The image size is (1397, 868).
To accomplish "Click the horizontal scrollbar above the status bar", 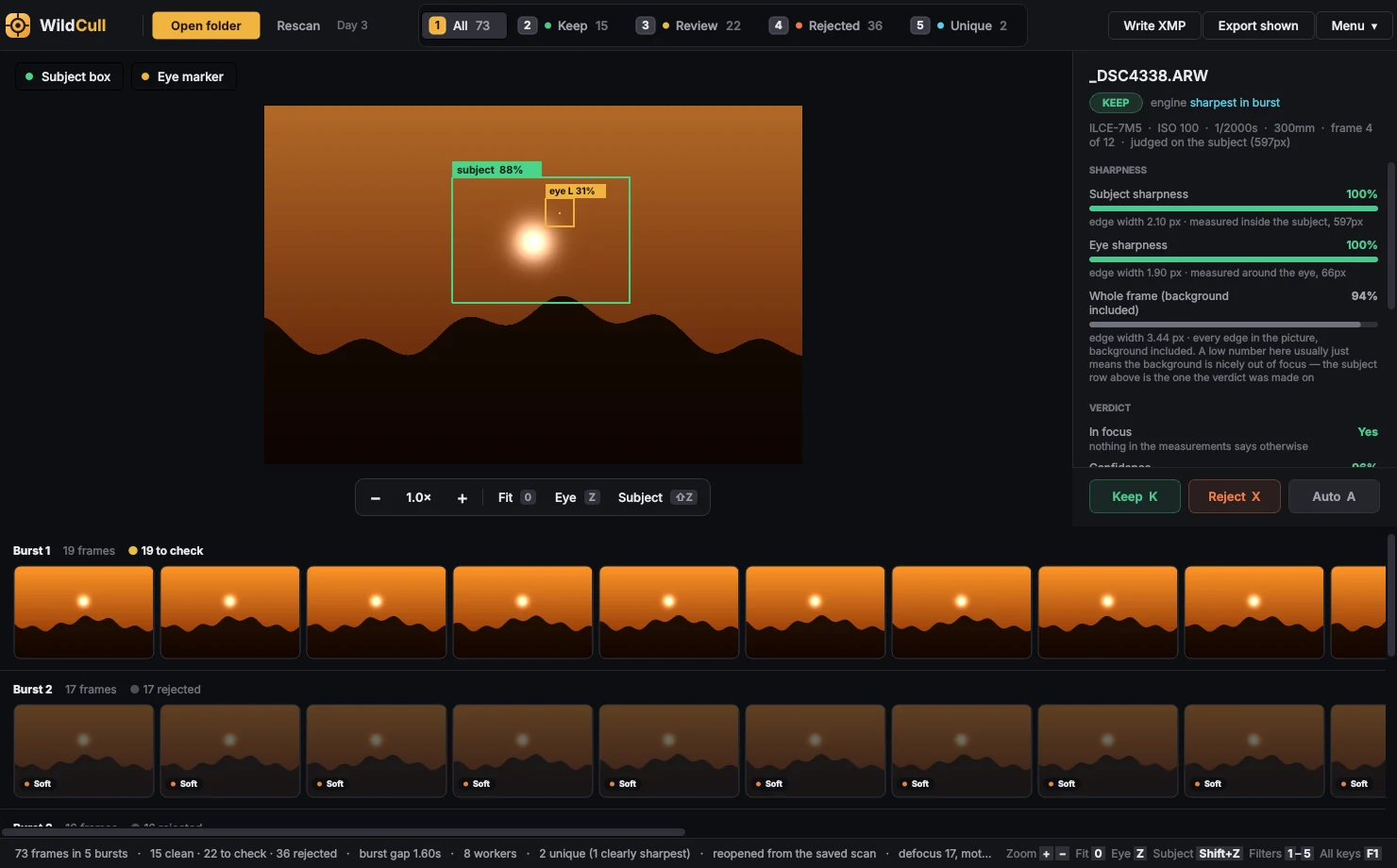I will click(344, 832).
